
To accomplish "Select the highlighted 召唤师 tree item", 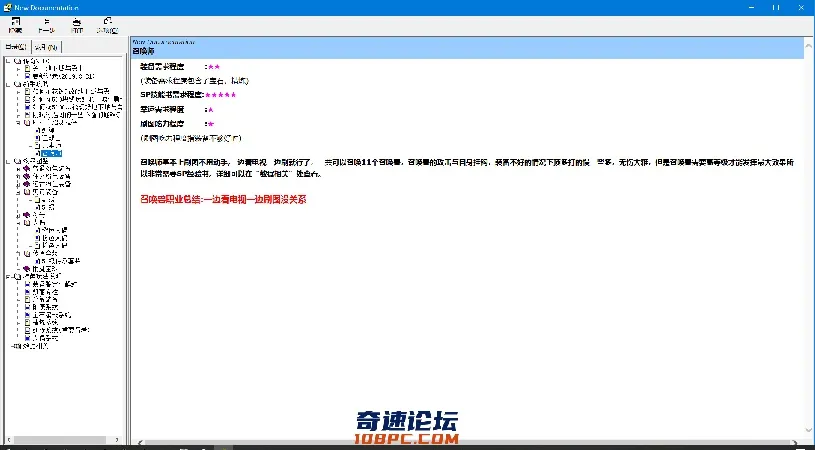I will point(51,153).
